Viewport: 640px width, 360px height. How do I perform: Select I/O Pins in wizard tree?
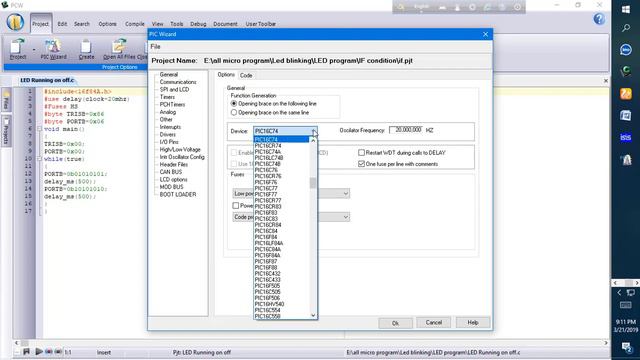click(169, 142)
